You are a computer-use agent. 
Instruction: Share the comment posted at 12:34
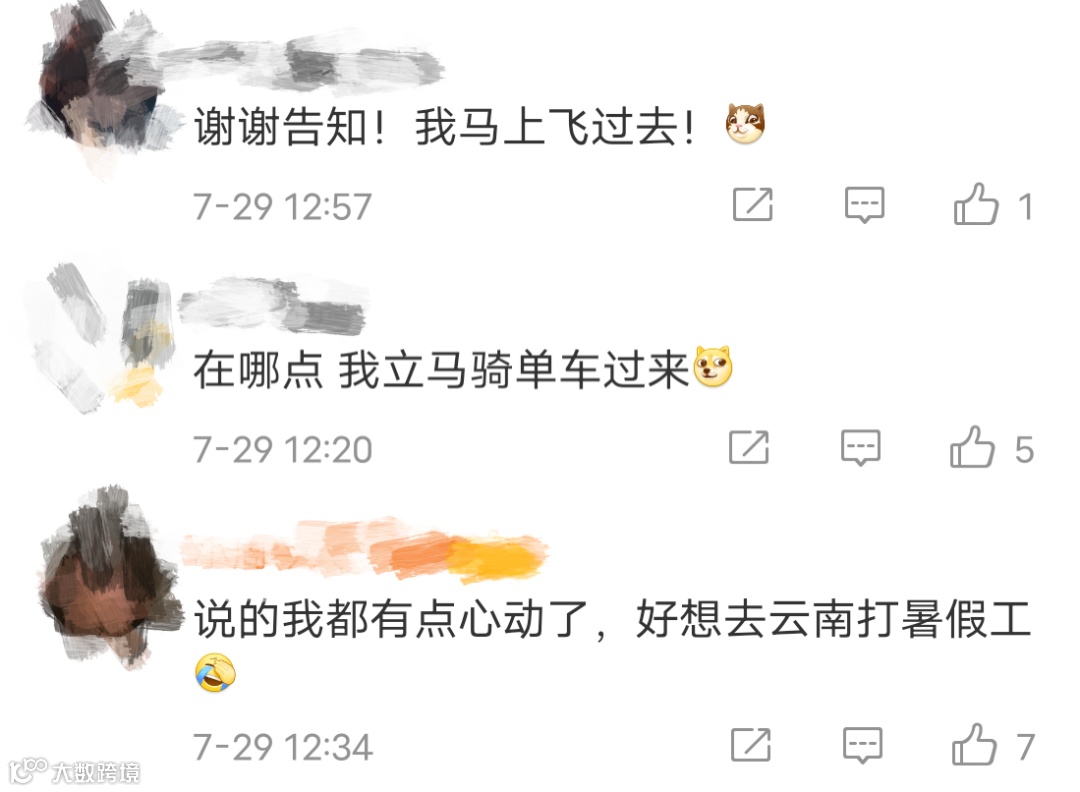pyautogui.click(x=751, y=745)
